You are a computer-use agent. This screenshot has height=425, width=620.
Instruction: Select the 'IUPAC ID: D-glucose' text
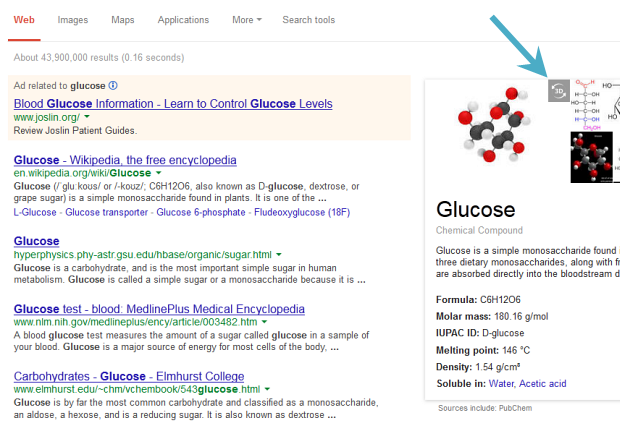tap(480, 333)
